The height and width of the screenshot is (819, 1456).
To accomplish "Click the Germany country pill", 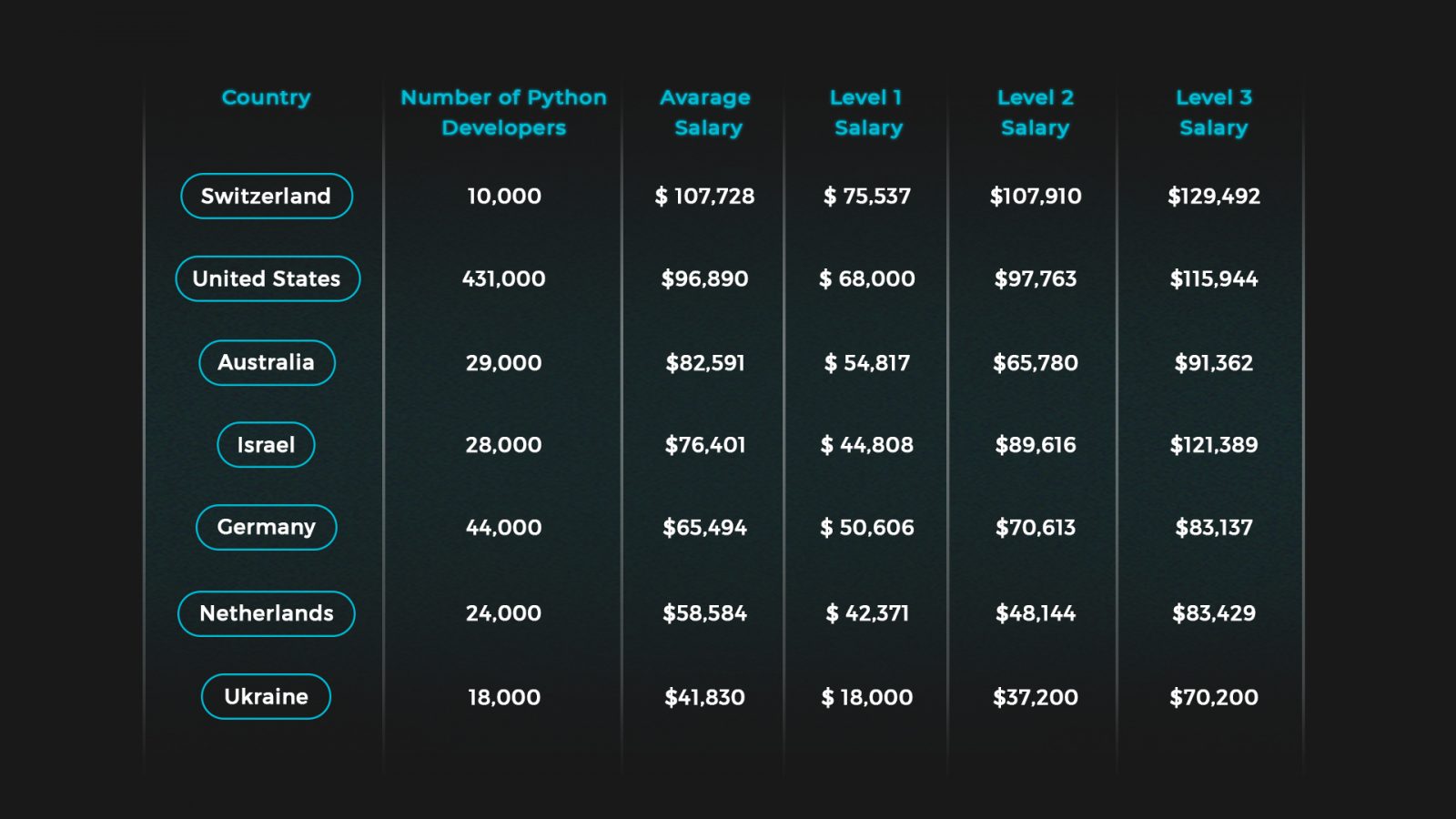I will click(x=267, y=527).
